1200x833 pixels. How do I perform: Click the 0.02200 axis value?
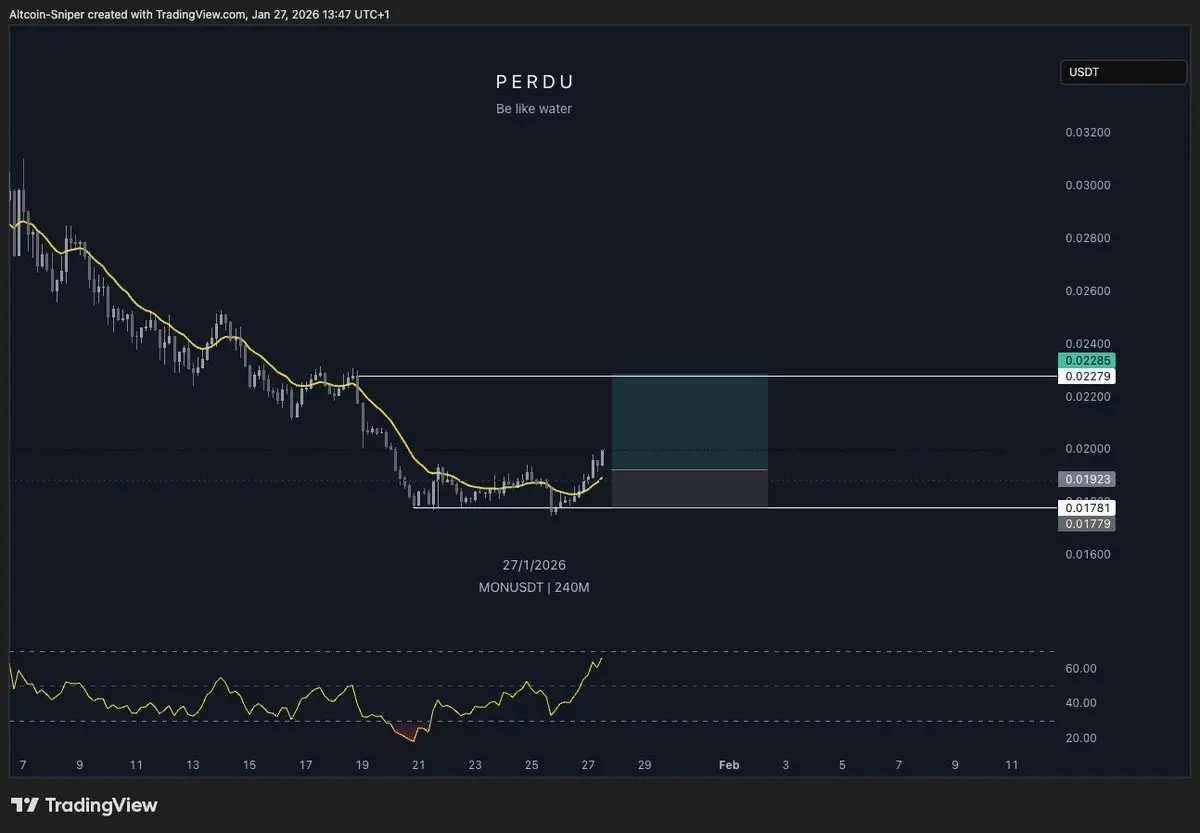pyautogui.click(x=1088, y=397)
